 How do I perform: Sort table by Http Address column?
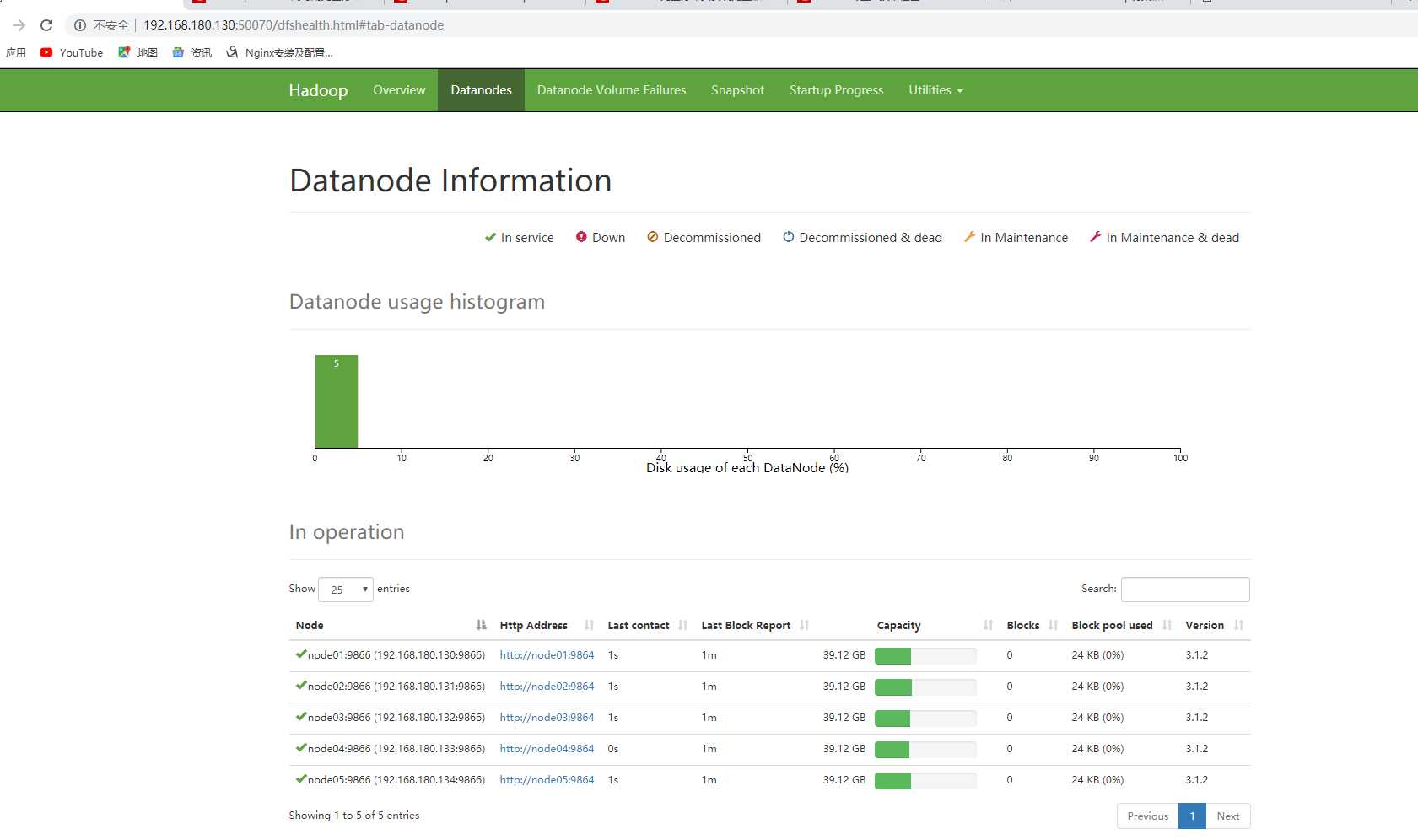[x=547, y=625]
